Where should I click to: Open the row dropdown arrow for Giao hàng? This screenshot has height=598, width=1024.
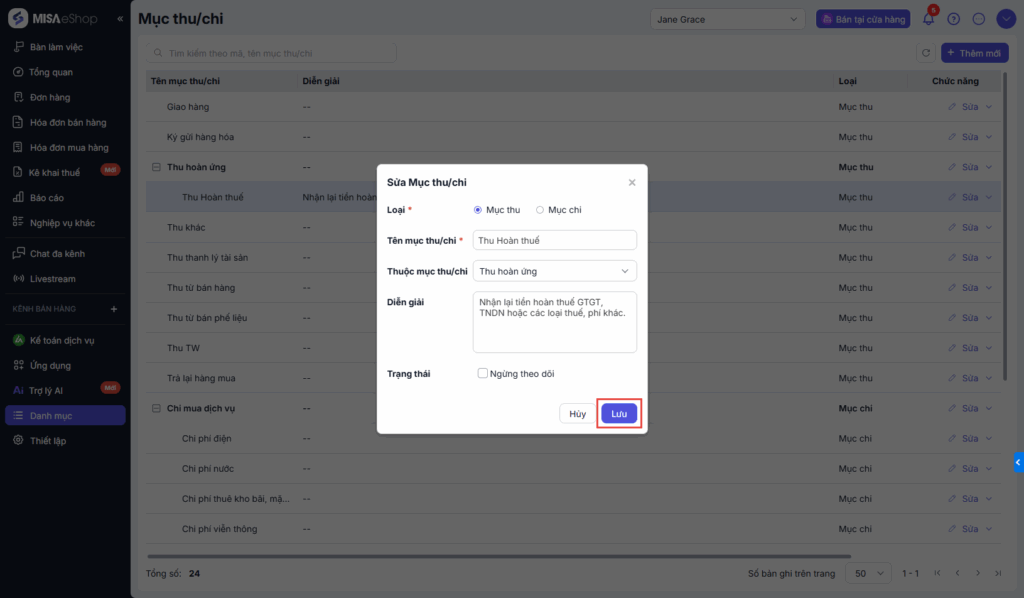point(989,106)
